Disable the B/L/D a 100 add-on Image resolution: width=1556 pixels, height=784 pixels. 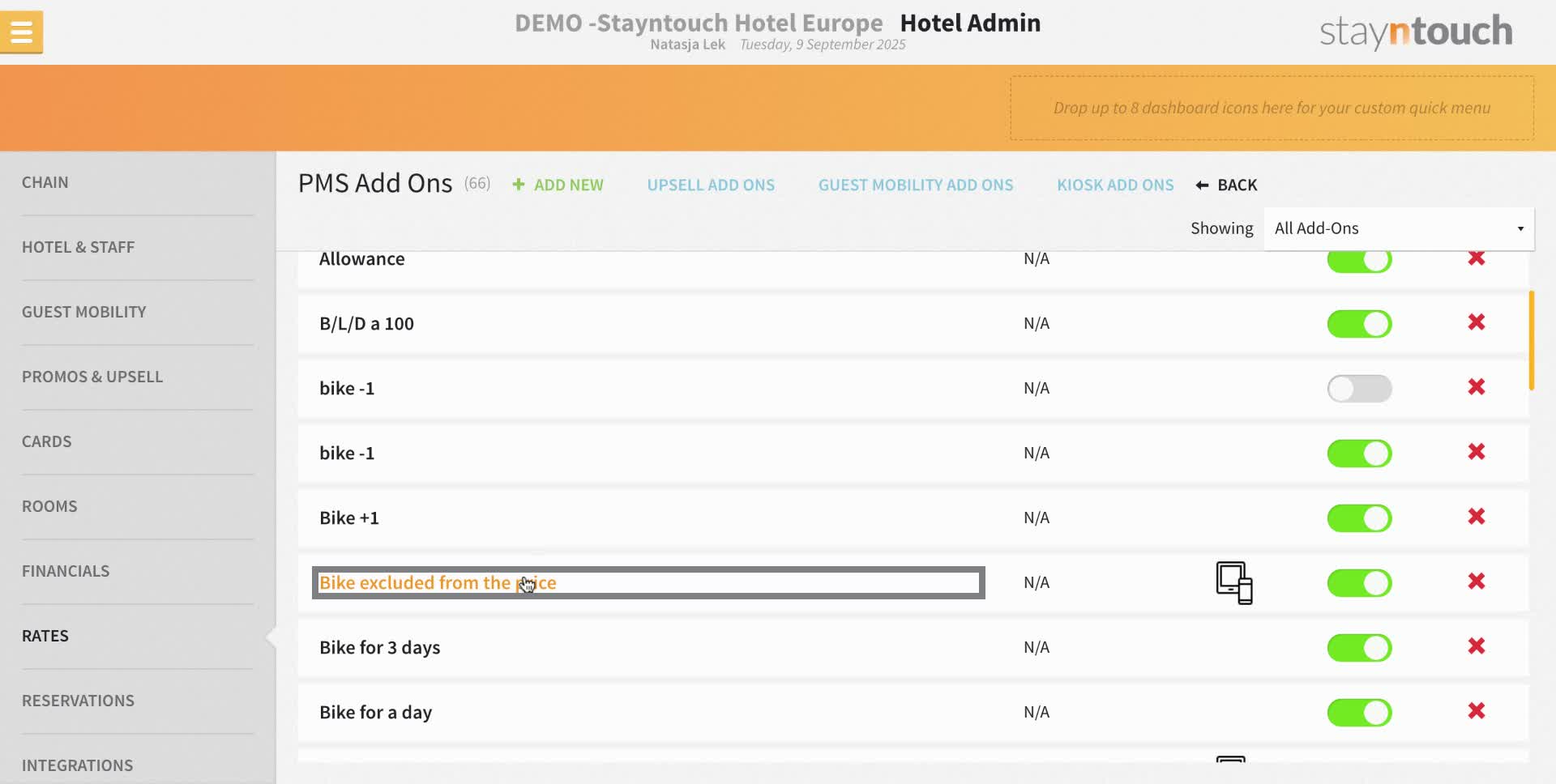[x=1359, y=324]
